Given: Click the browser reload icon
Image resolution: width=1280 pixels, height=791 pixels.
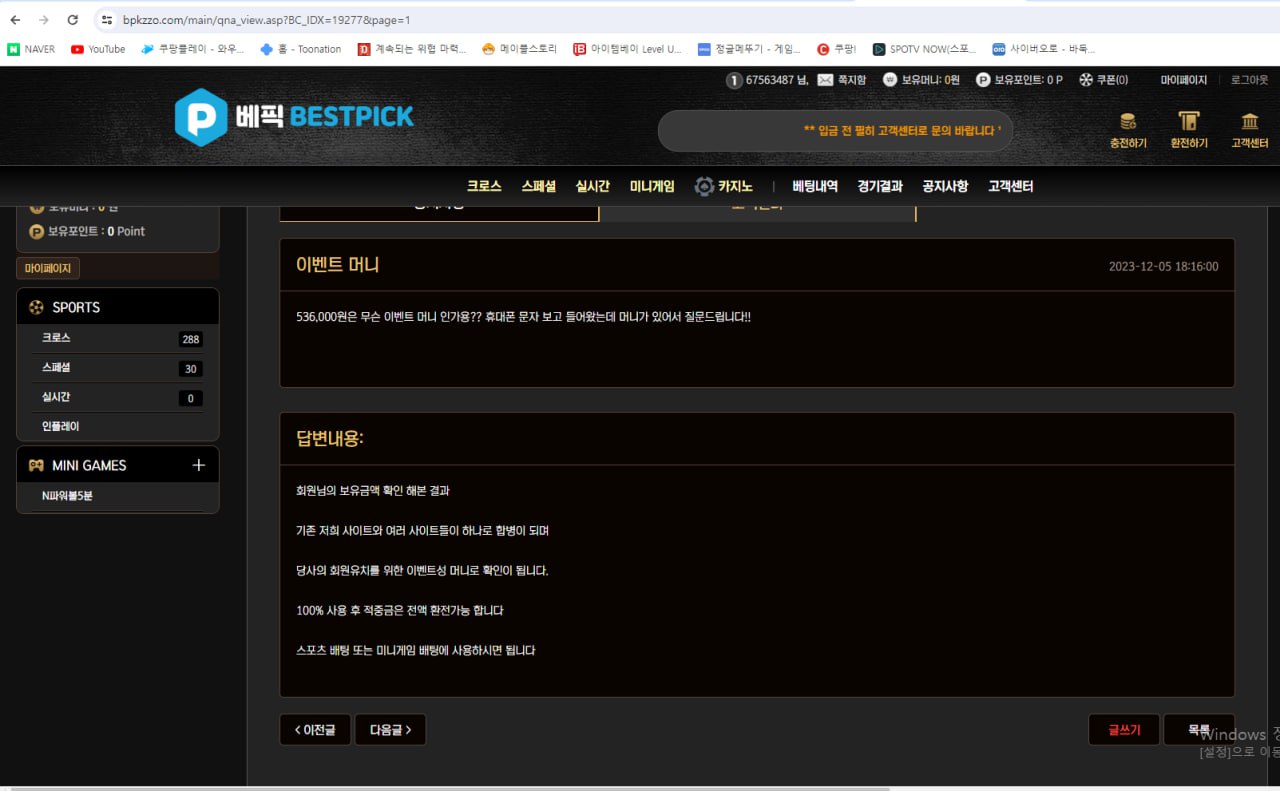Looking at the screenshot, I should tap(72, 20).
